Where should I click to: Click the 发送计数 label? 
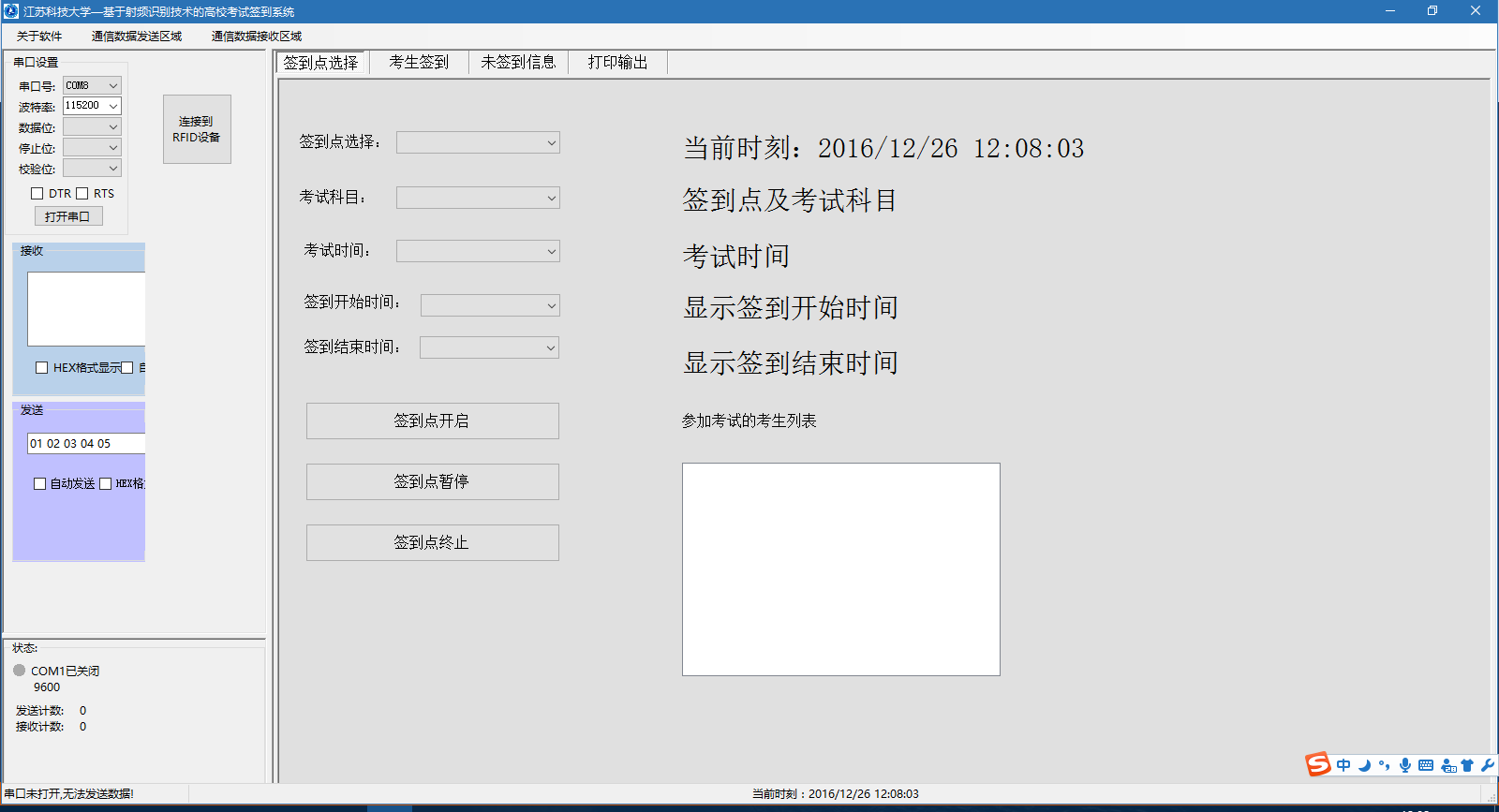pos(39,711)
